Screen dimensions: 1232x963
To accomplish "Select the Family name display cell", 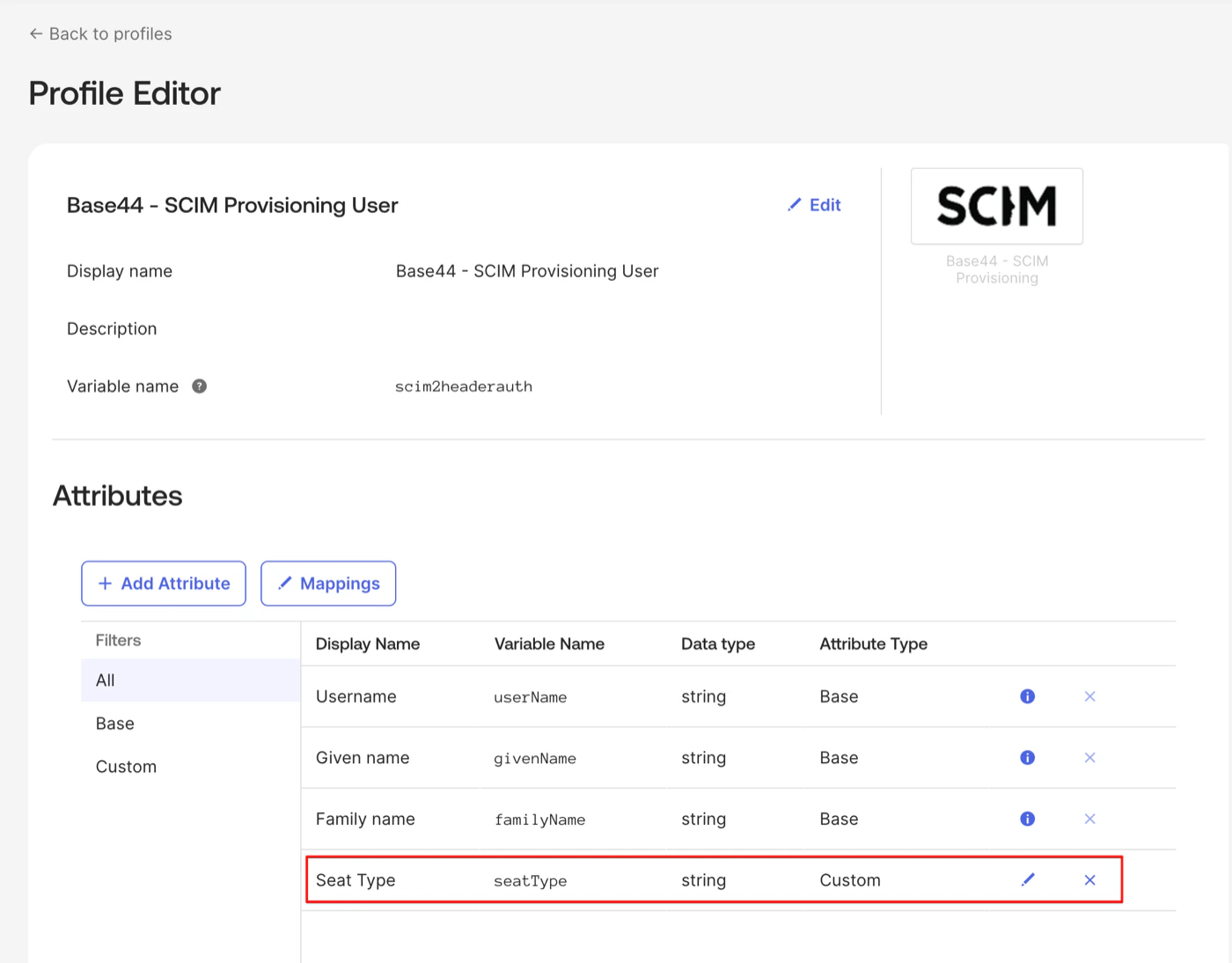I will point(365,819).
